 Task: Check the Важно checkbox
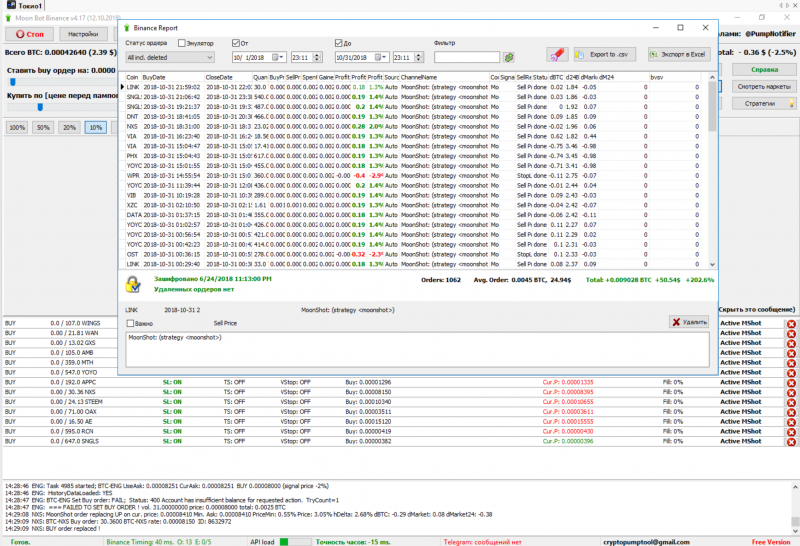tap(130, 323)
